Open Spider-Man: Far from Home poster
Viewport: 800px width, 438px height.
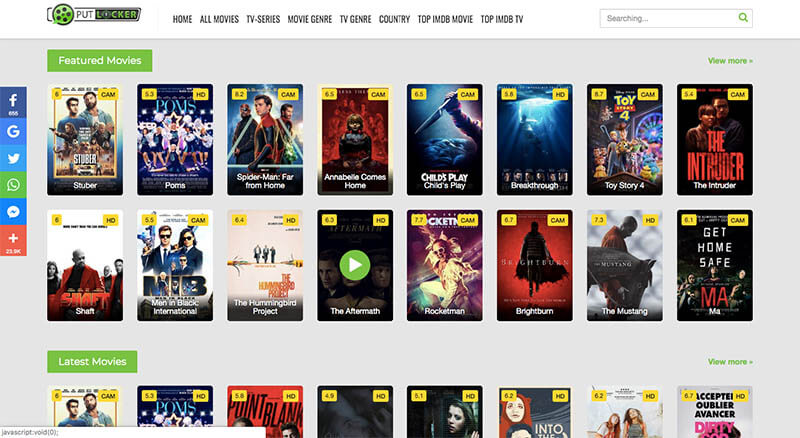pos(265,139)
